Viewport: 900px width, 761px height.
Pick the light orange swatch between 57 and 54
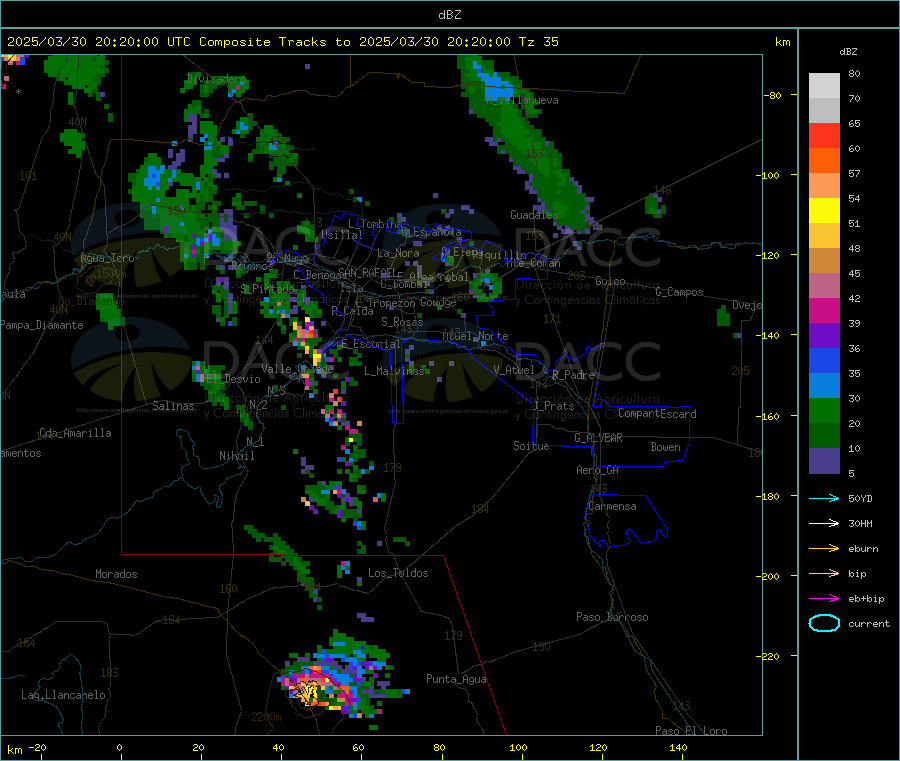pyautogui.click(x=824, y=185)
